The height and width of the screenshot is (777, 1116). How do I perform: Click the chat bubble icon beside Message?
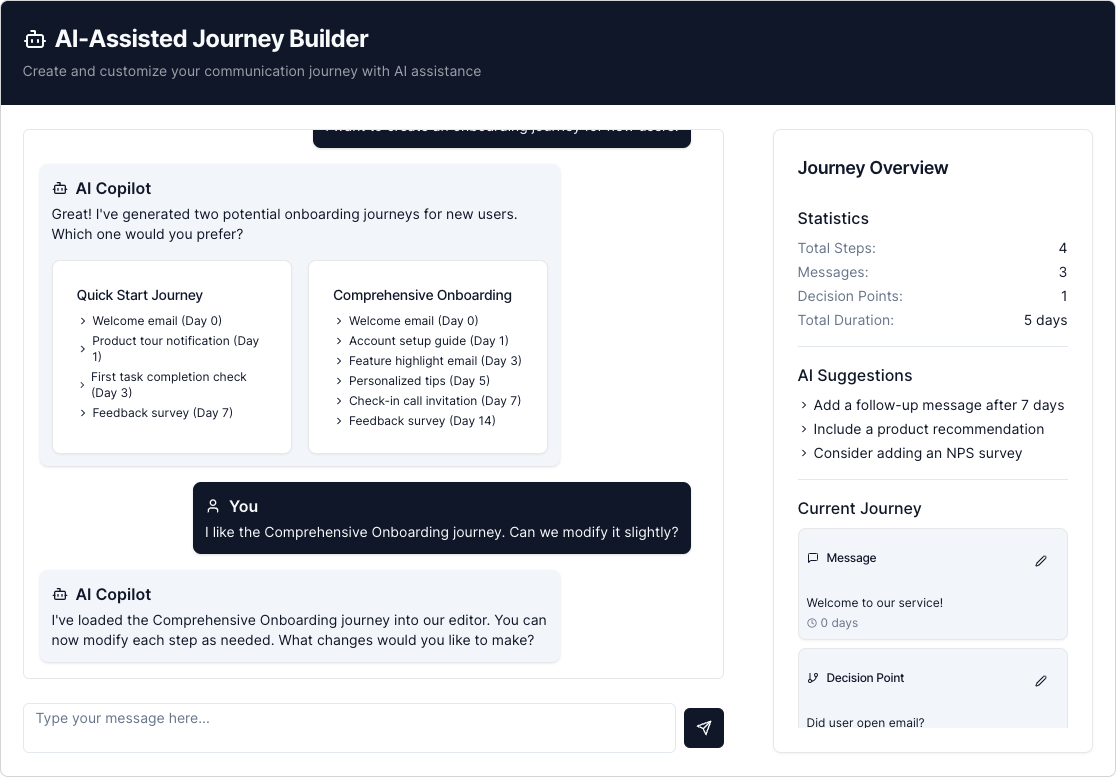coord(812,558)
